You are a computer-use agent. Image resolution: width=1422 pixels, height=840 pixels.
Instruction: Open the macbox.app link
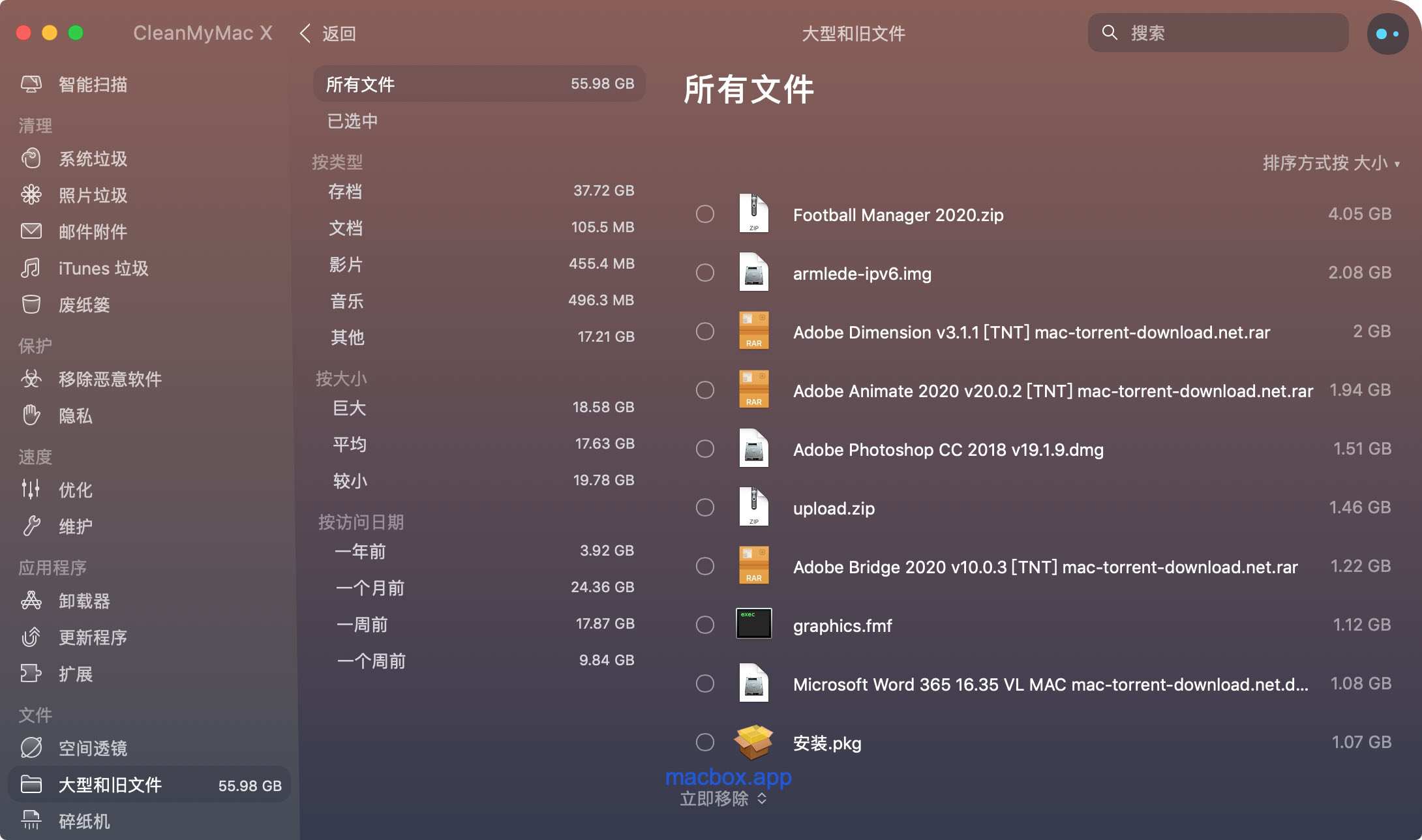pyautogui.click(x=728, y=777)
